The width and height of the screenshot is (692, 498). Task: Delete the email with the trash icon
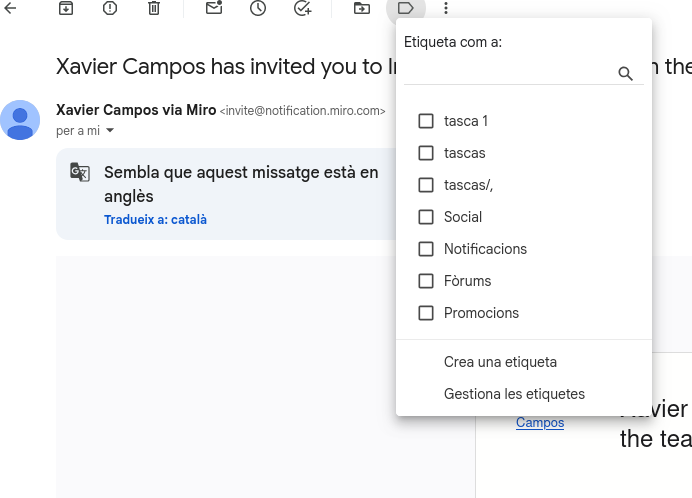click(153, 8)
